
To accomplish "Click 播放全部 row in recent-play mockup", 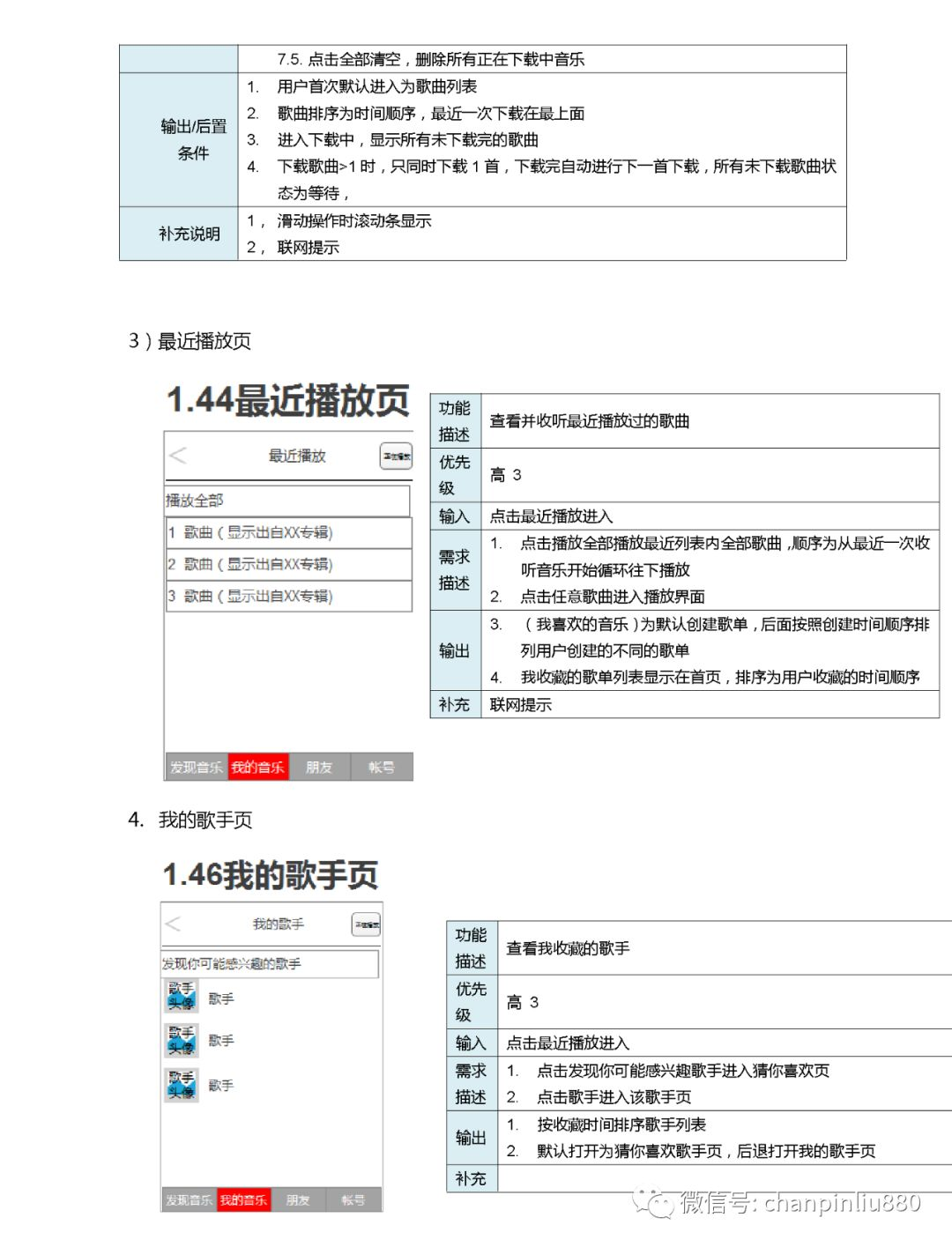I will pos(287,501).
